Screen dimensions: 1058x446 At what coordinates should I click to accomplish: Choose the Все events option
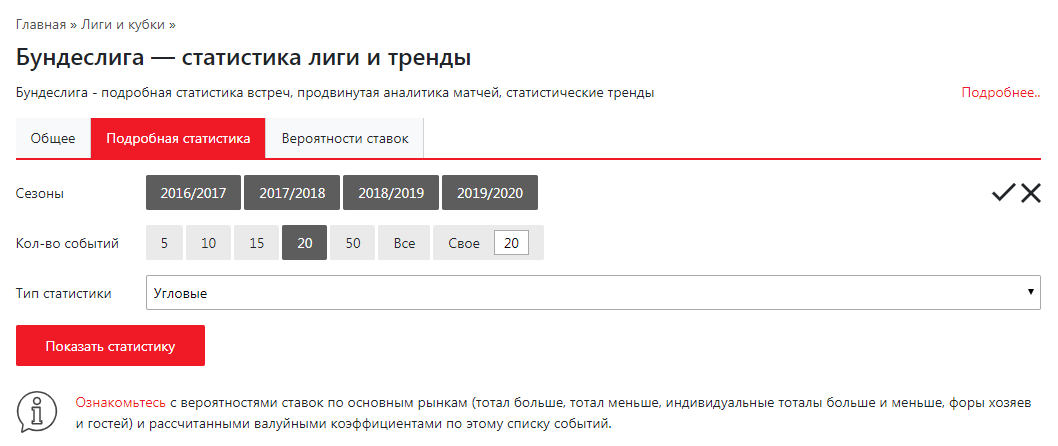point(404,243)
